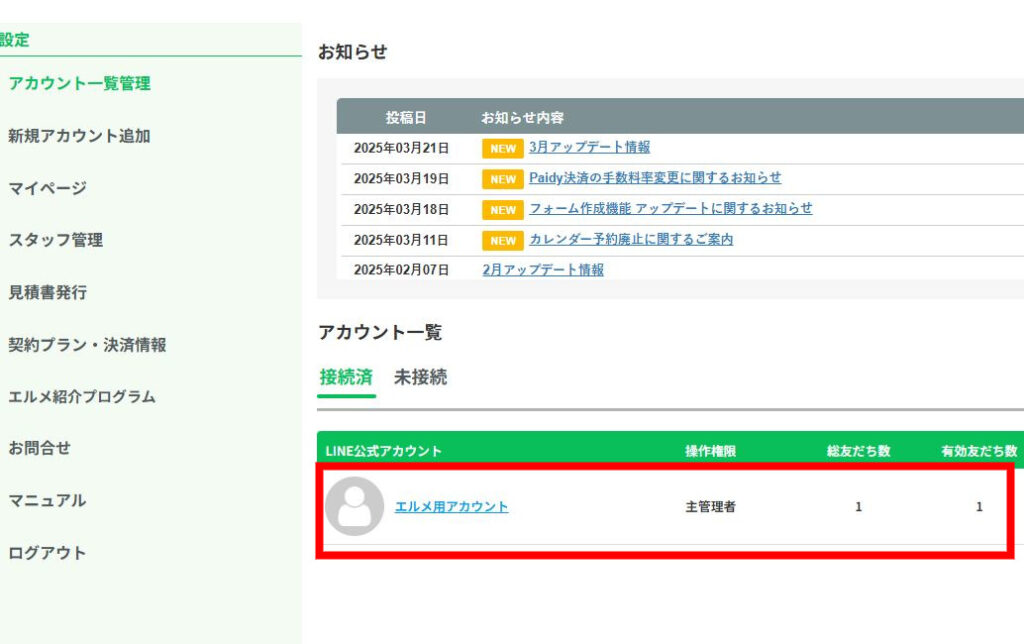The image size is (1024, 644).
Task: Select 新規アカウント追加 menu item
Action: (x=79, y=136)
